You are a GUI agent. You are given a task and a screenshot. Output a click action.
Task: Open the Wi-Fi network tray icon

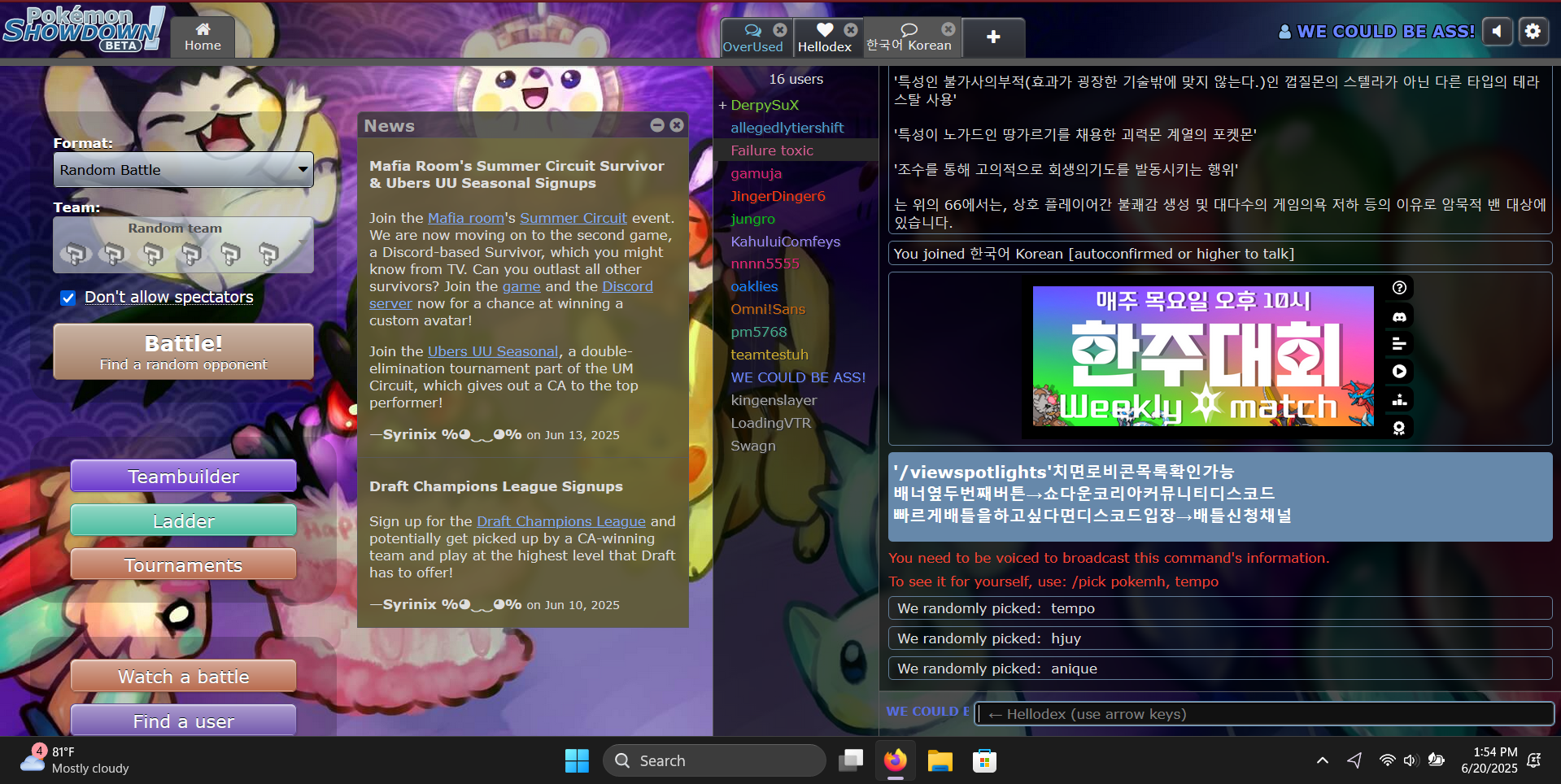coord(1387,760)
